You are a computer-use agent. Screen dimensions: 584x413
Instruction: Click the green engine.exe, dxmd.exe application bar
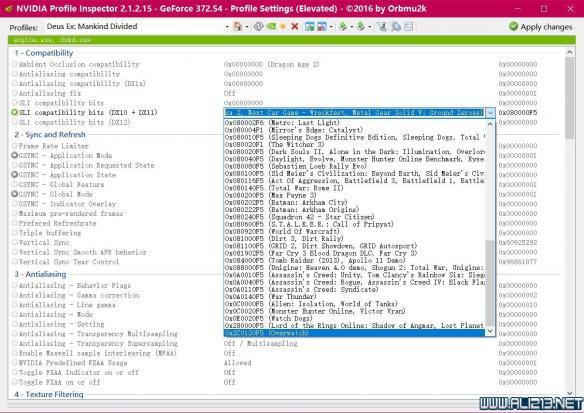click(x=292, y=40)
